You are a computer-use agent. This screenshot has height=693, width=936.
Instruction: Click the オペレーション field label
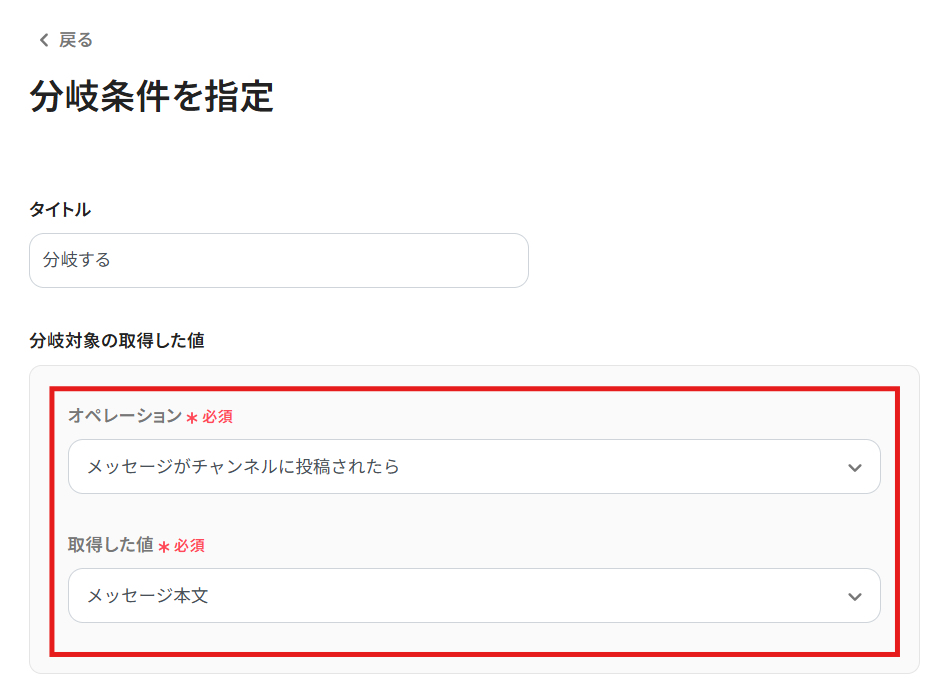click(124, 416)
